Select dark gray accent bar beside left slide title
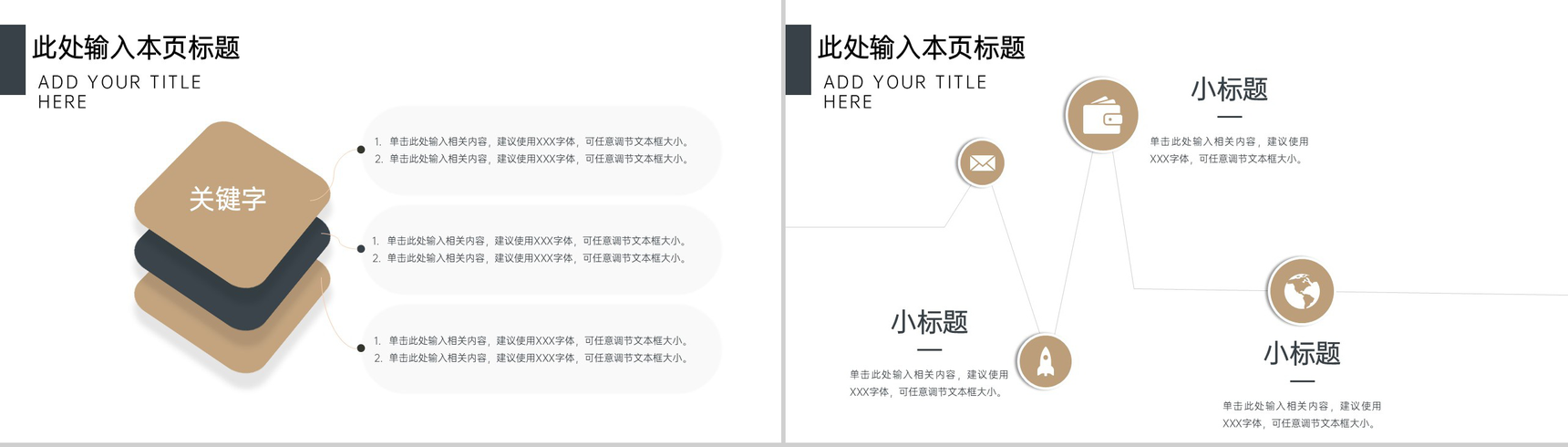The width and height of the screenshot is (1568, 447). pos(13,60)
